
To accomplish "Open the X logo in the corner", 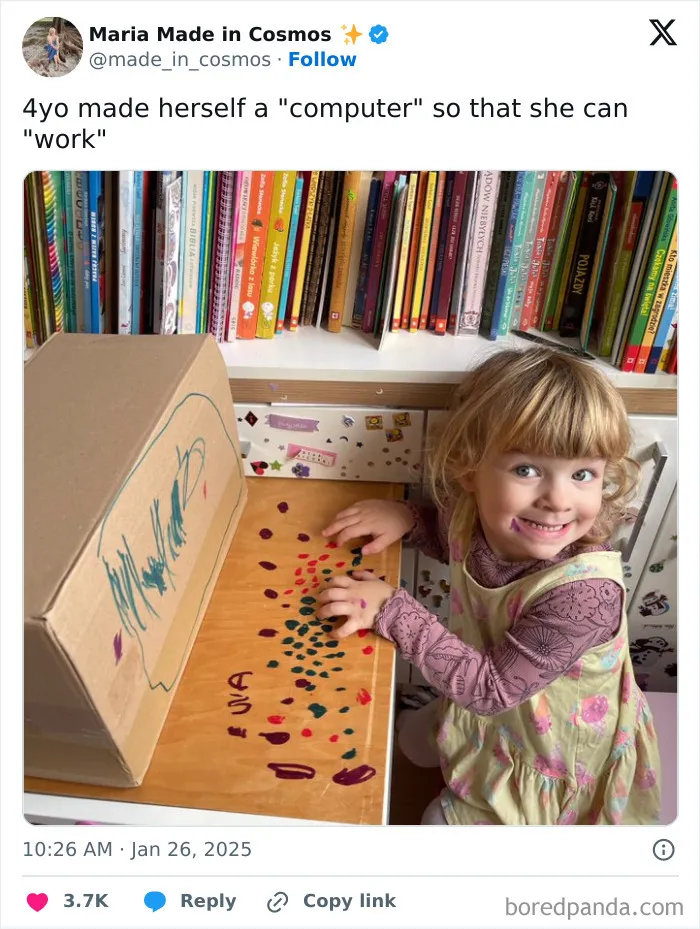I will click(x=663, y=33).
